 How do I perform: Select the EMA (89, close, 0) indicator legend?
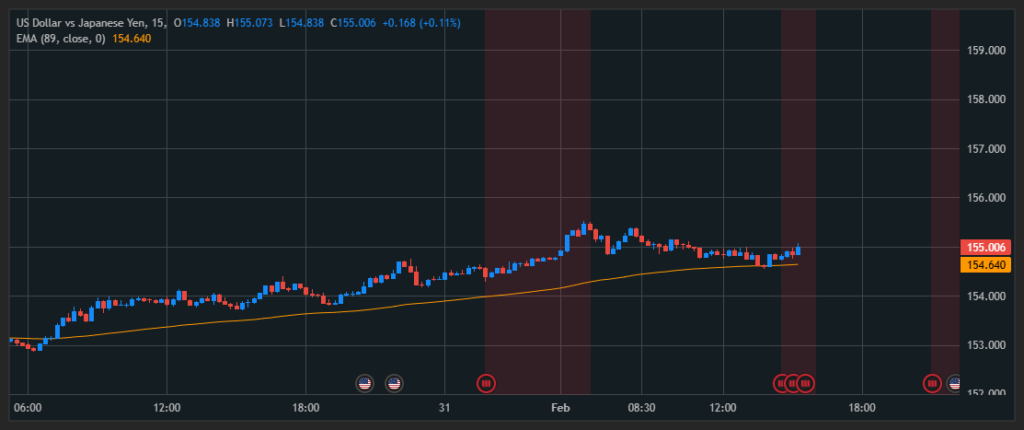click(x=54, y=37)
